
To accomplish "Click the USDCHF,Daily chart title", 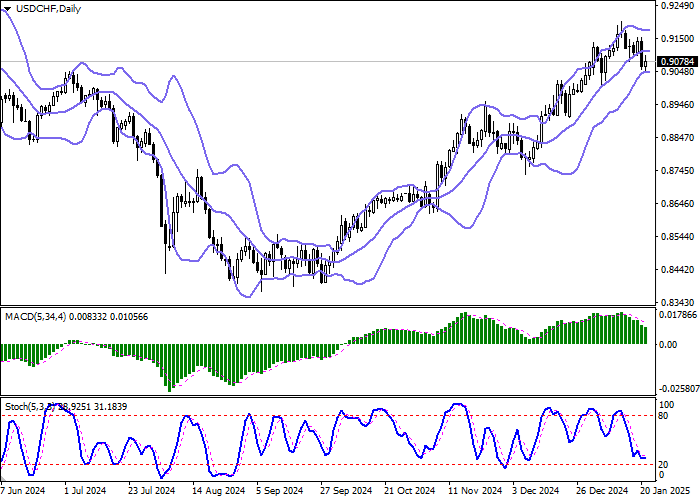I will (48, 9).
